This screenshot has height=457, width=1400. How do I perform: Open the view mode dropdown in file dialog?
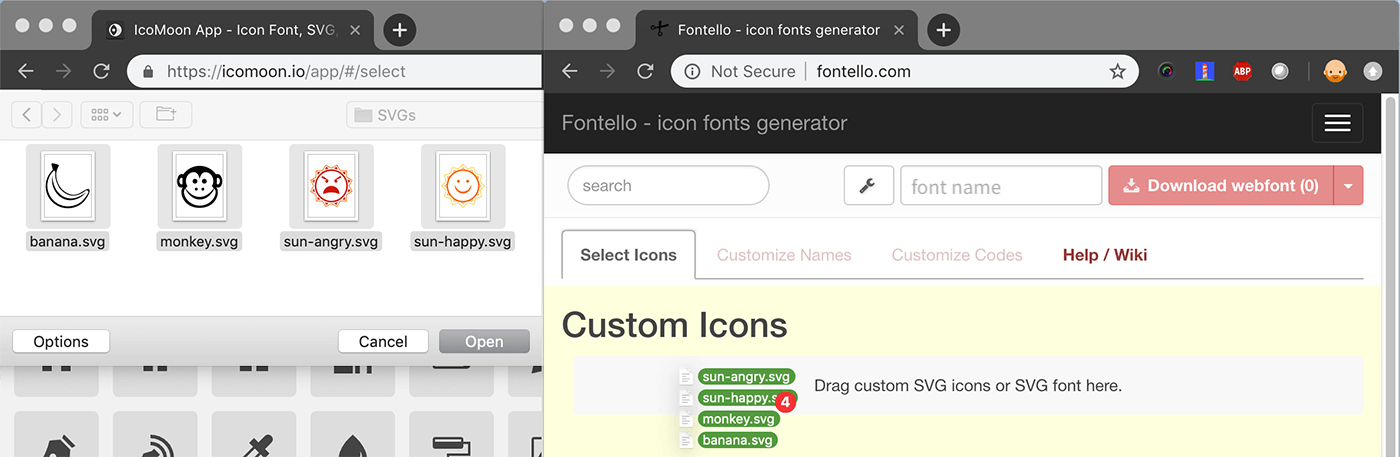(x=106, y=115)
